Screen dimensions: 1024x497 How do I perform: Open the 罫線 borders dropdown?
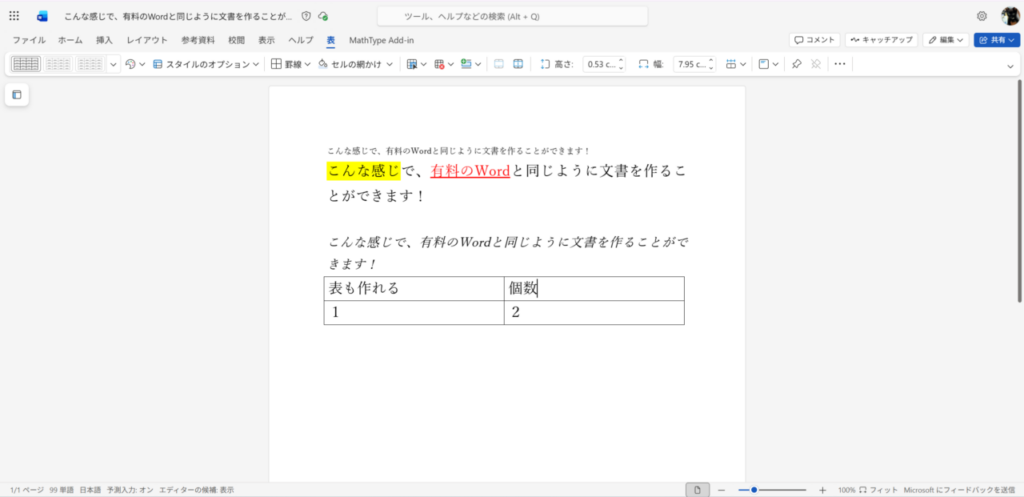coord(291,64)
